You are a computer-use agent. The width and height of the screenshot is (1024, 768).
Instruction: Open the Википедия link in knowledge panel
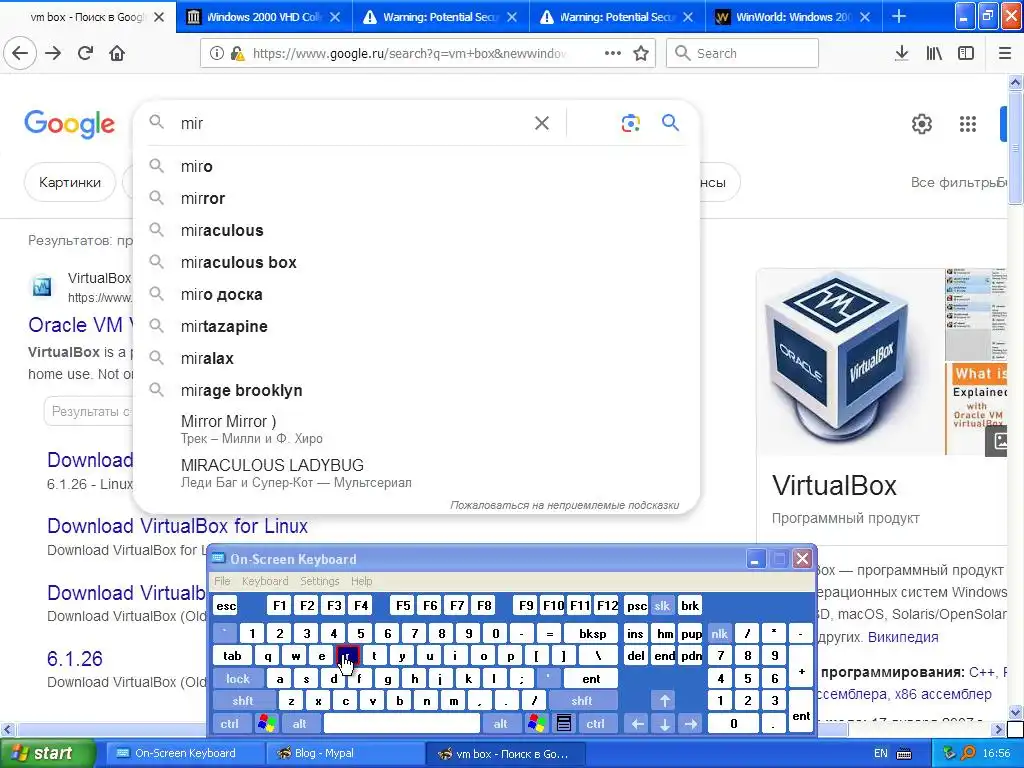pyautogui.click(x=903, y=637)
